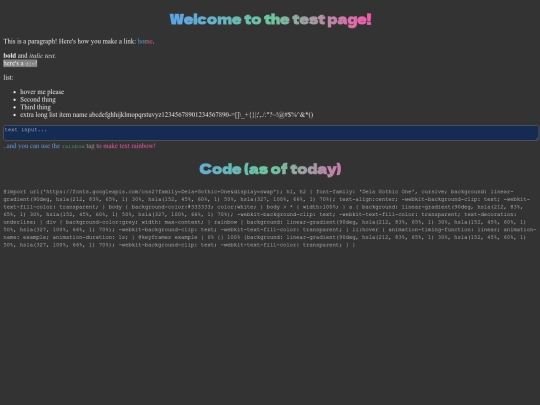This screenshot has height=405, width=540.
Task: Click "make text rainbow!" pink text
Action: tap(129, 146)
